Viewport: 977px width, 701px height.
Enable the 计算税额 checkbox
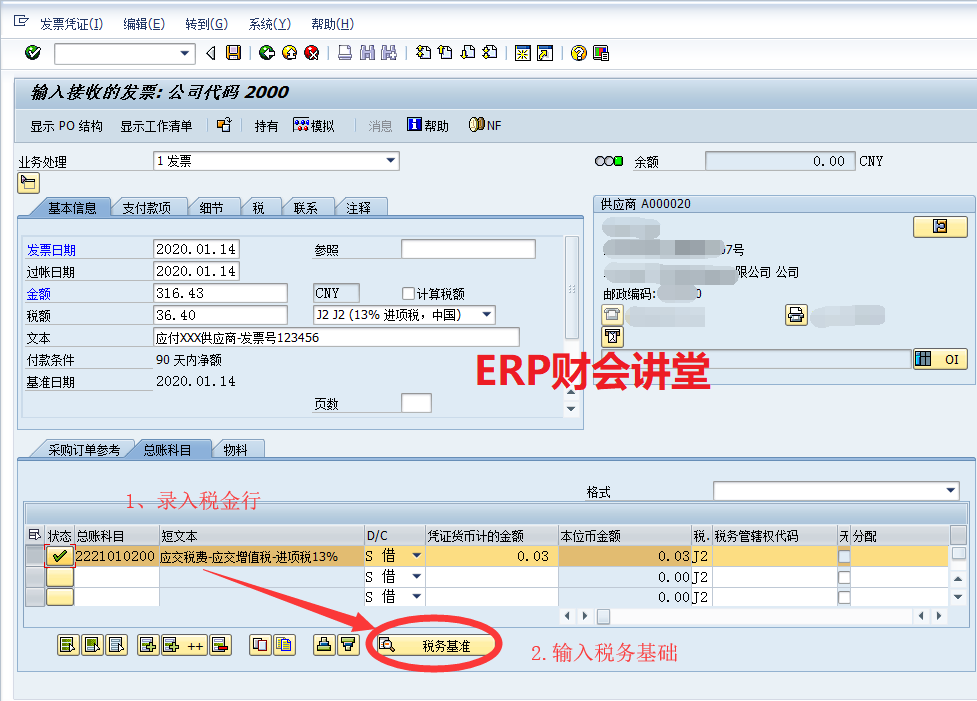[x=408, y=294]
